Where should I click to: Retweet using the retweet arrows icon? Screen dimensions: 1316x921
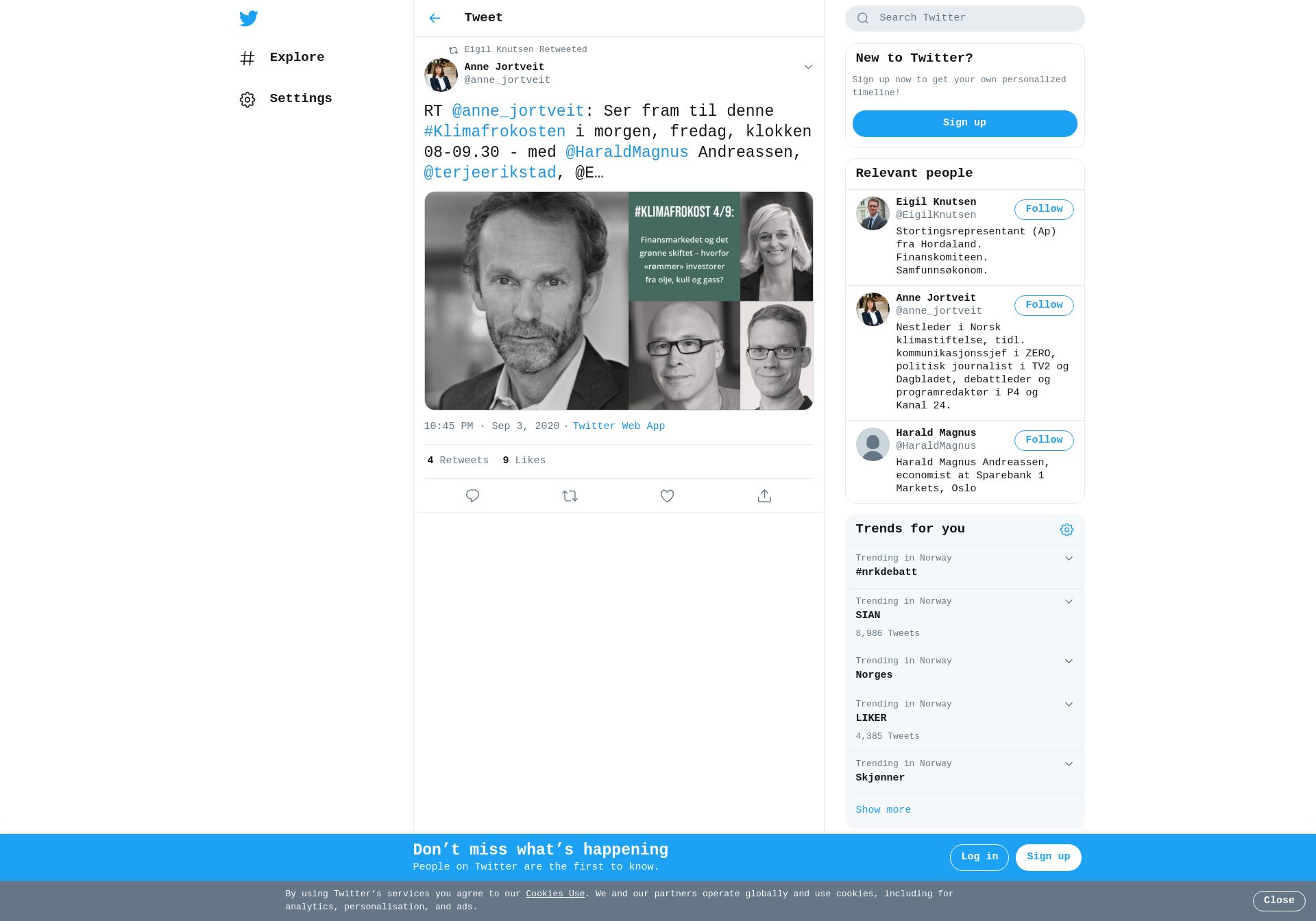coord(570,495)
